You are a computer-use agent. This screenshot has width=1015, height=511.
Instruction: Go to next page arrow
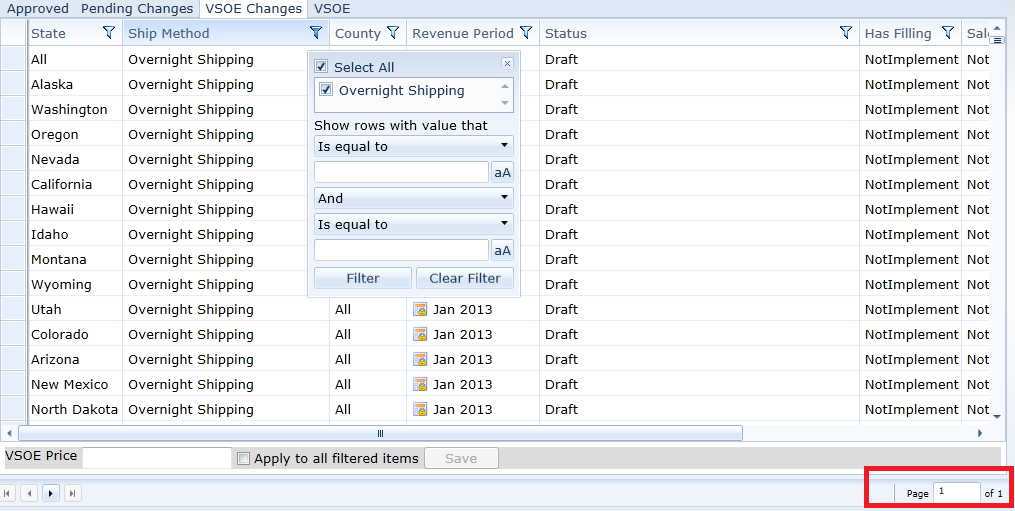pyautogui.click(x=50, y=493)
